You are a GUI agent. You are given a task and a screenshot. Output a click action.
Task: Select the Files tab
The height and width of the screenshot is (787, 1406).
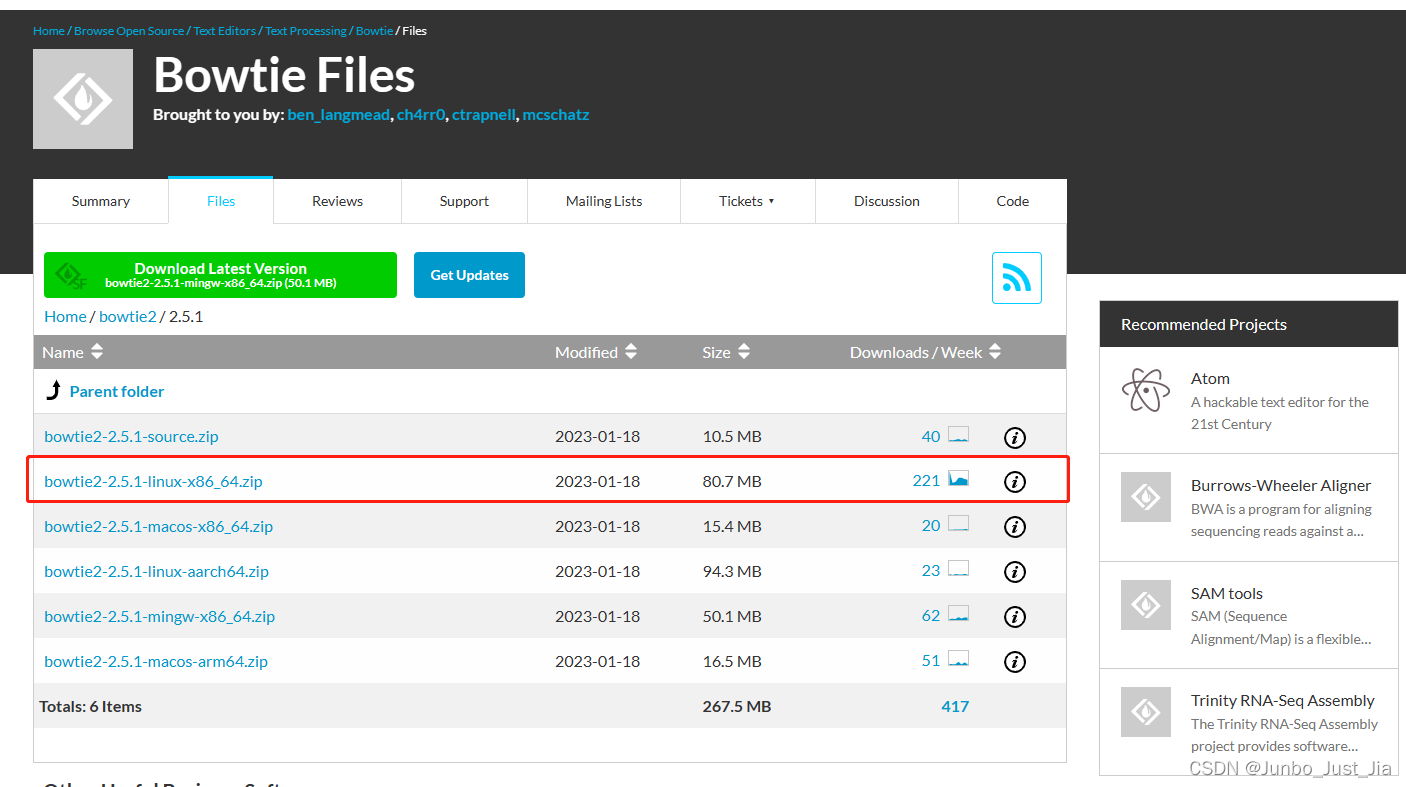coord(221,200)
